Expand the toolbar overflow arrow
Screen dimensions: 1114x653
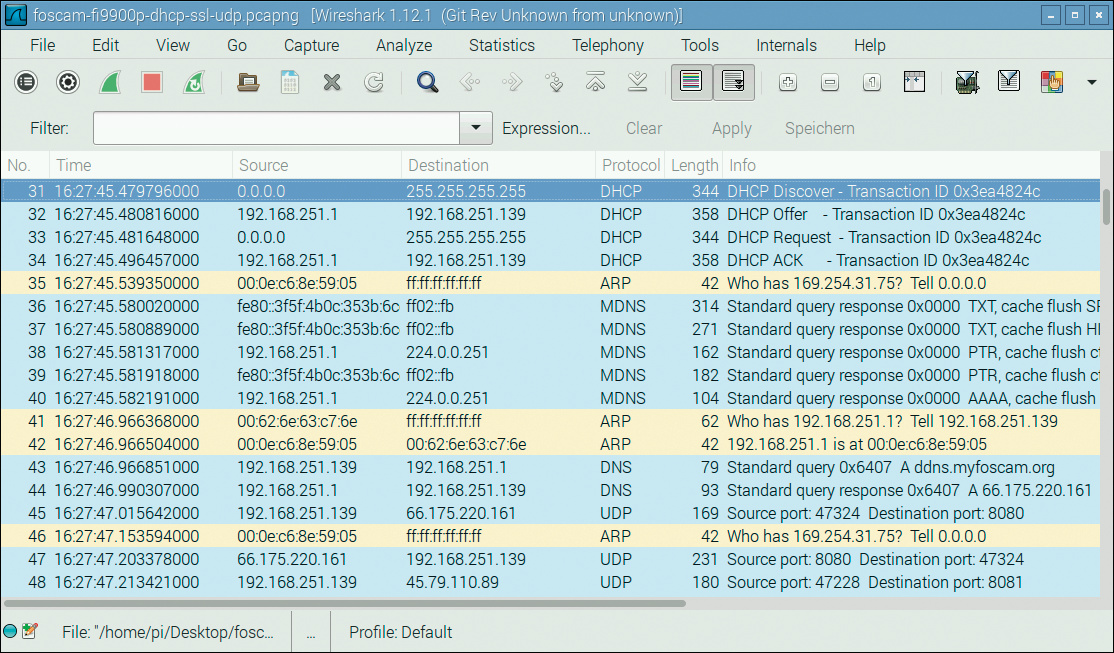coord(1091,83)
